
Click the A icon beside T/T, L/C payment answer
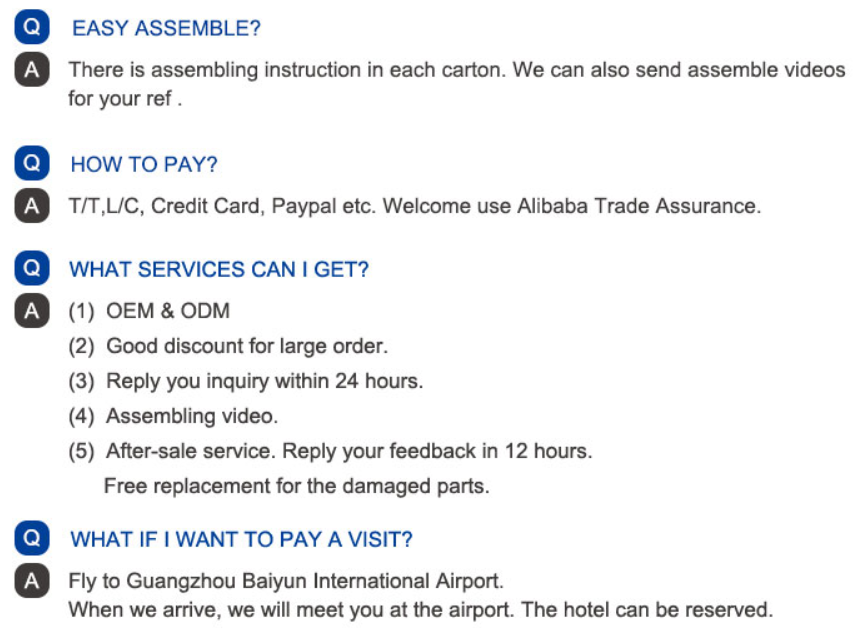coord(32,206)
